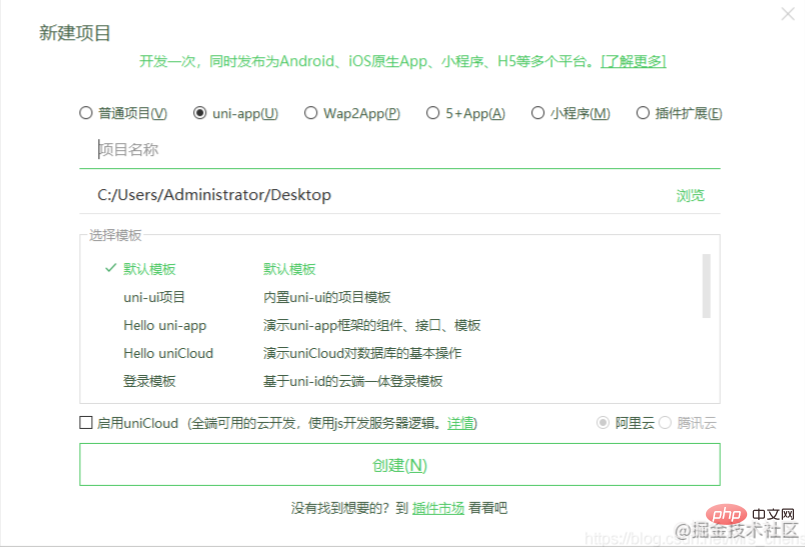Click description 内置uni-ui的项目模板
The width and height of the screenshot is (805, 547).
(x=327, y=297)
